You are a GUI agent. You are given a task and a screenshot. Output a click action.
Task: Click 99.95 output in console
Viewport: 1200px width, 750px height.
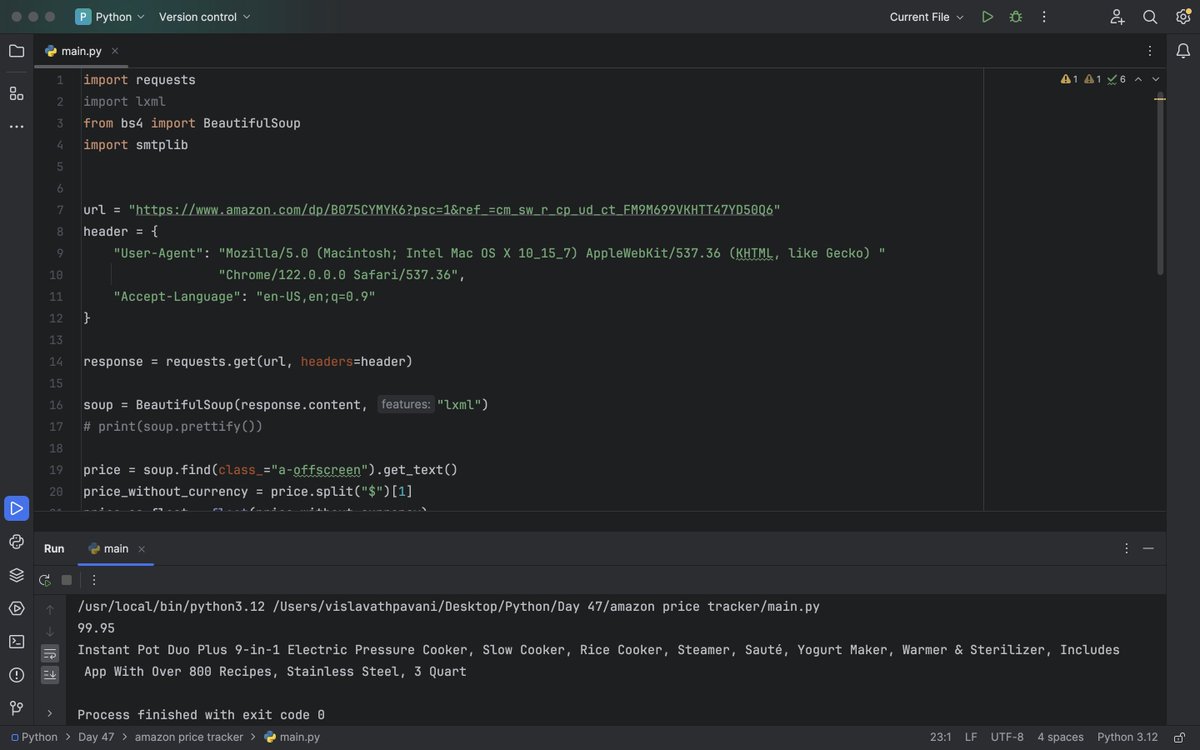click(x=96, y=628)
